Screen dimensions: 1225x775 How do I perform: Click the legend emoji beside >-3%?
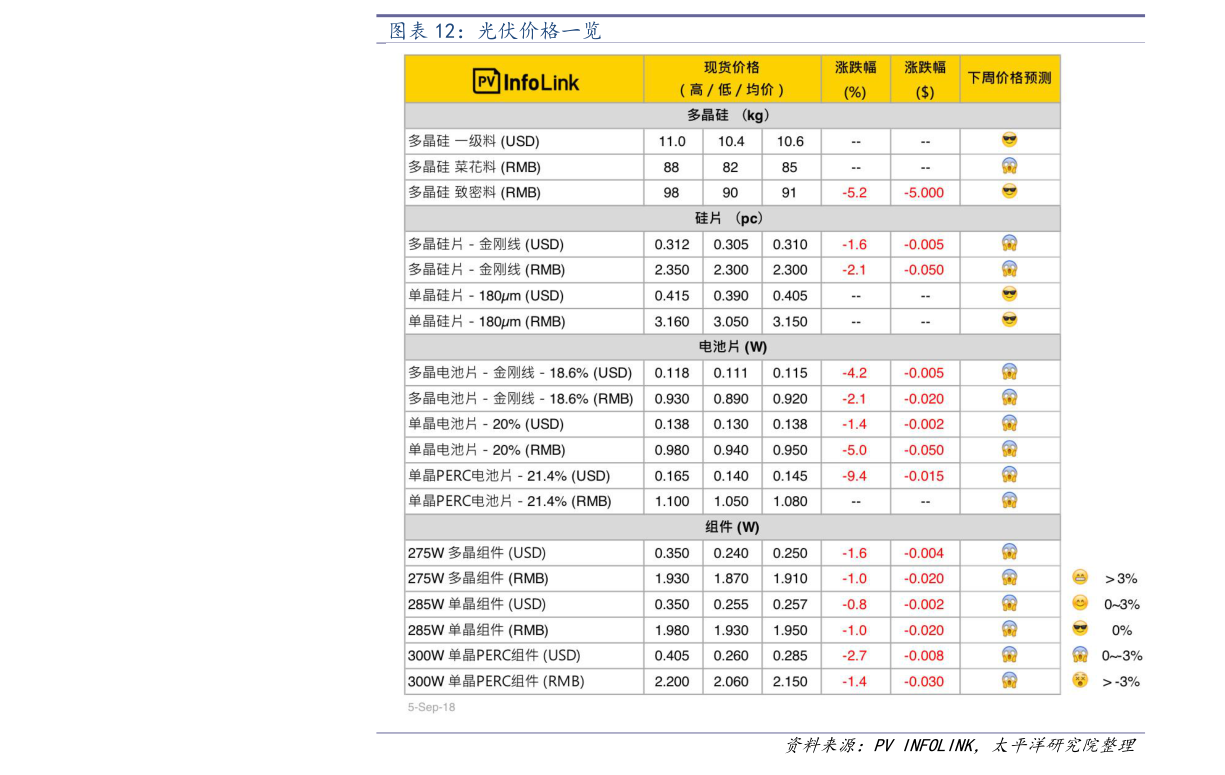1080,681
